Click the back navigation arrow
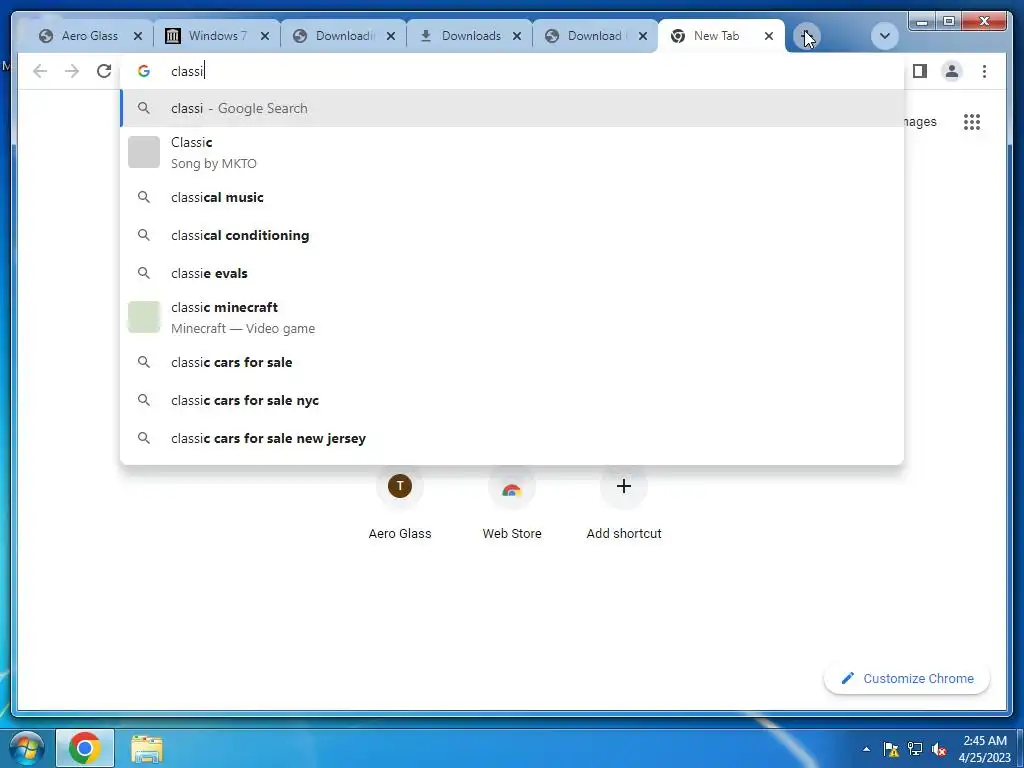 coord(40,71)
